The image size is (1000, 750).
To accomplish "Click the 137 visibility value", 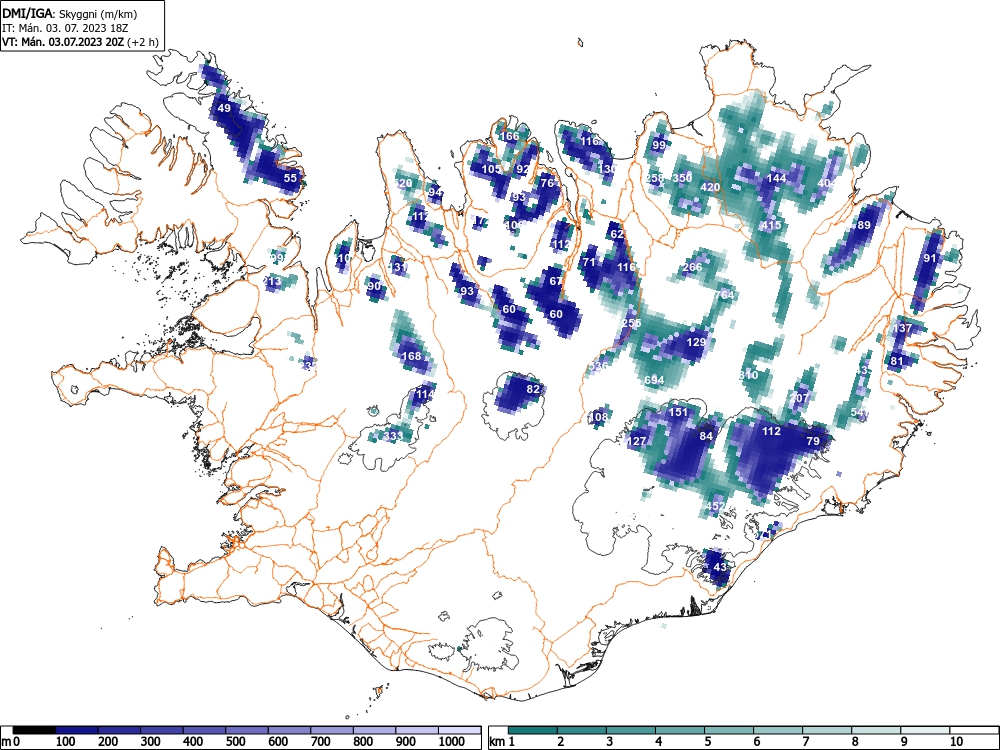I will coord(902,328).
